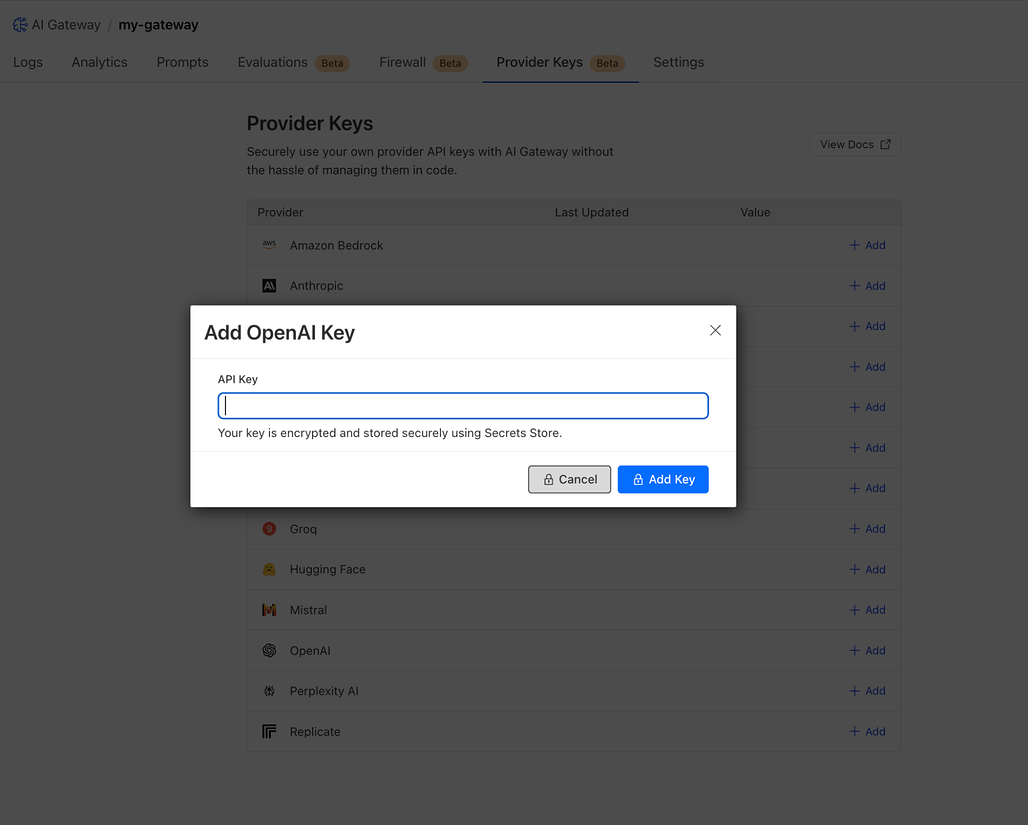Add a key for Replicate
The height and width of the screenshot is (825, 1028).
click(x=867, y=731)
